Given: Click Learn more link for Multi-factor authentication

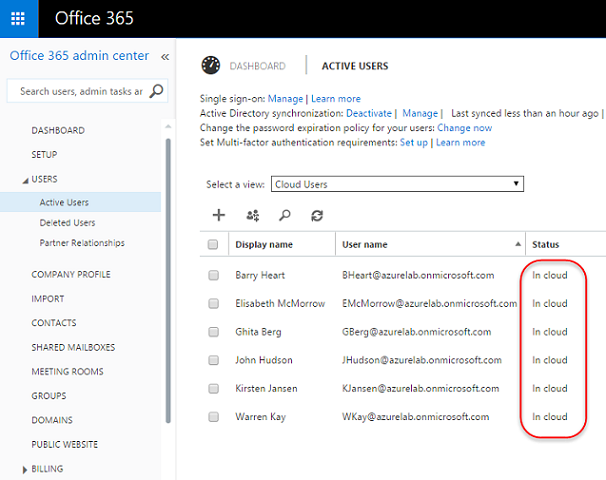Looking at the screenshot, I should click(460, 143).
